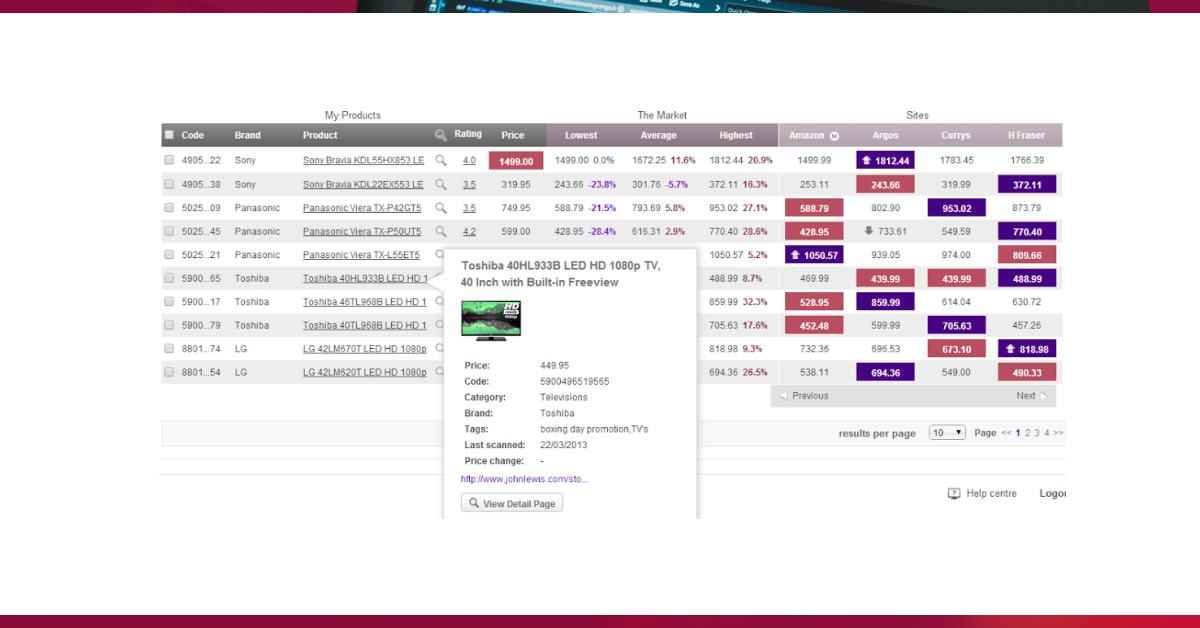1200x628 pixels.
Task: Click Amazon up-arrow price 1050.57
Action: coord(814,255)
